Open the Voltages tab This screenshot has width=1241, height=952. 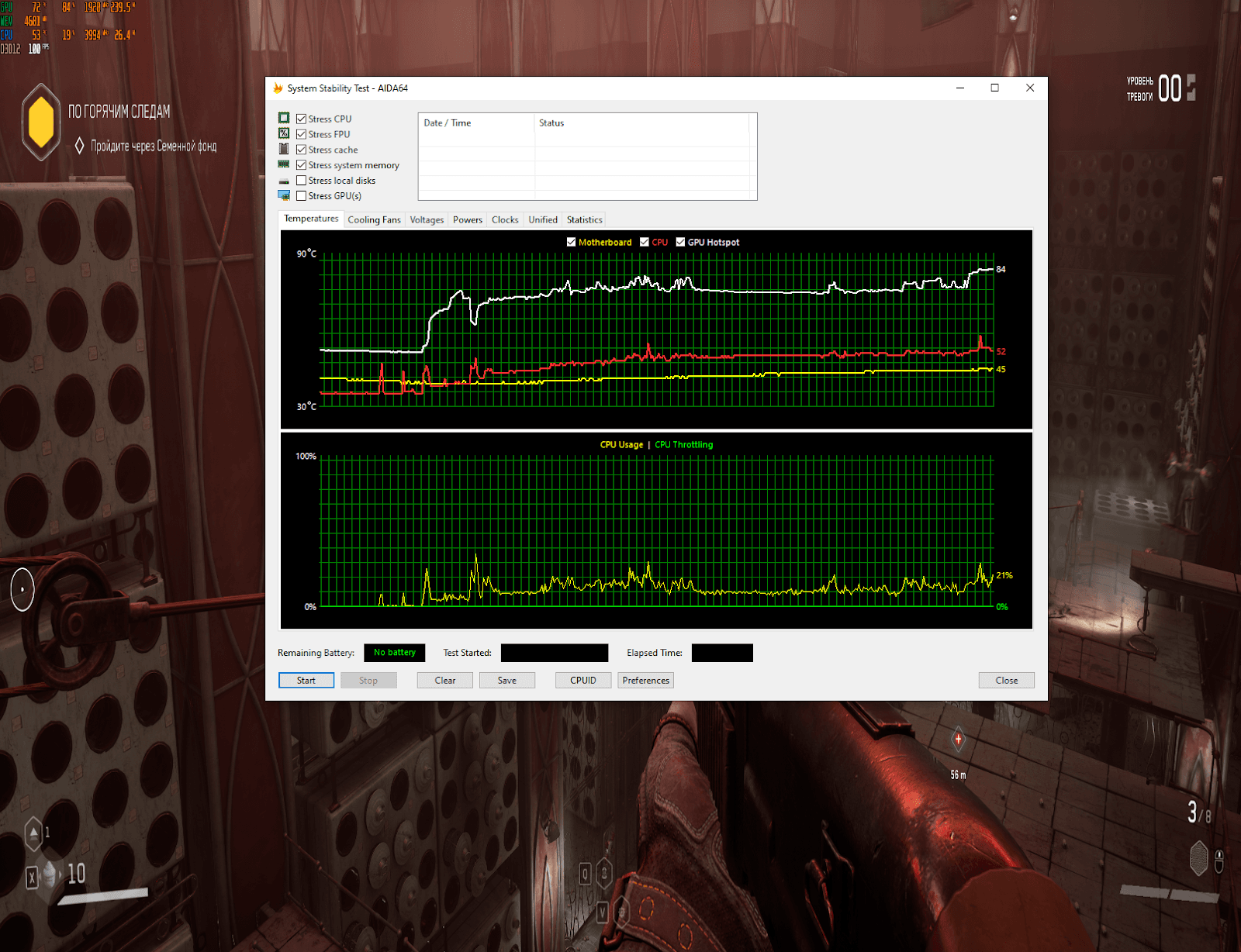click(x=427, y=220)
